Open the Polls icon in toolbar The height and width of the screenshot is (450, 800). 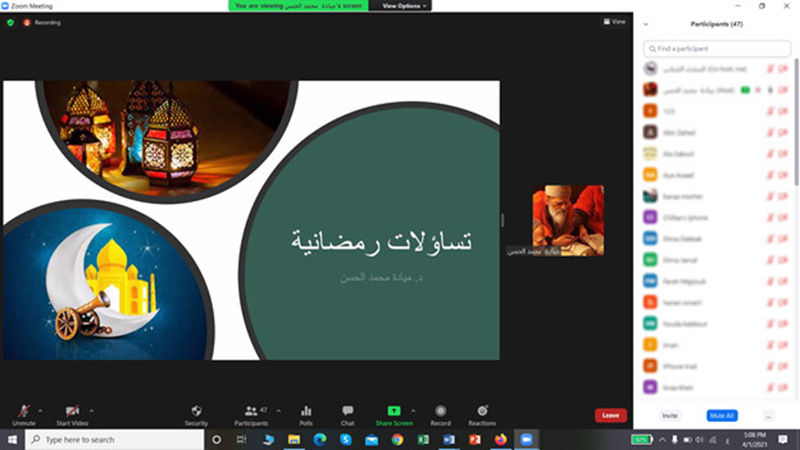point(306,411)
